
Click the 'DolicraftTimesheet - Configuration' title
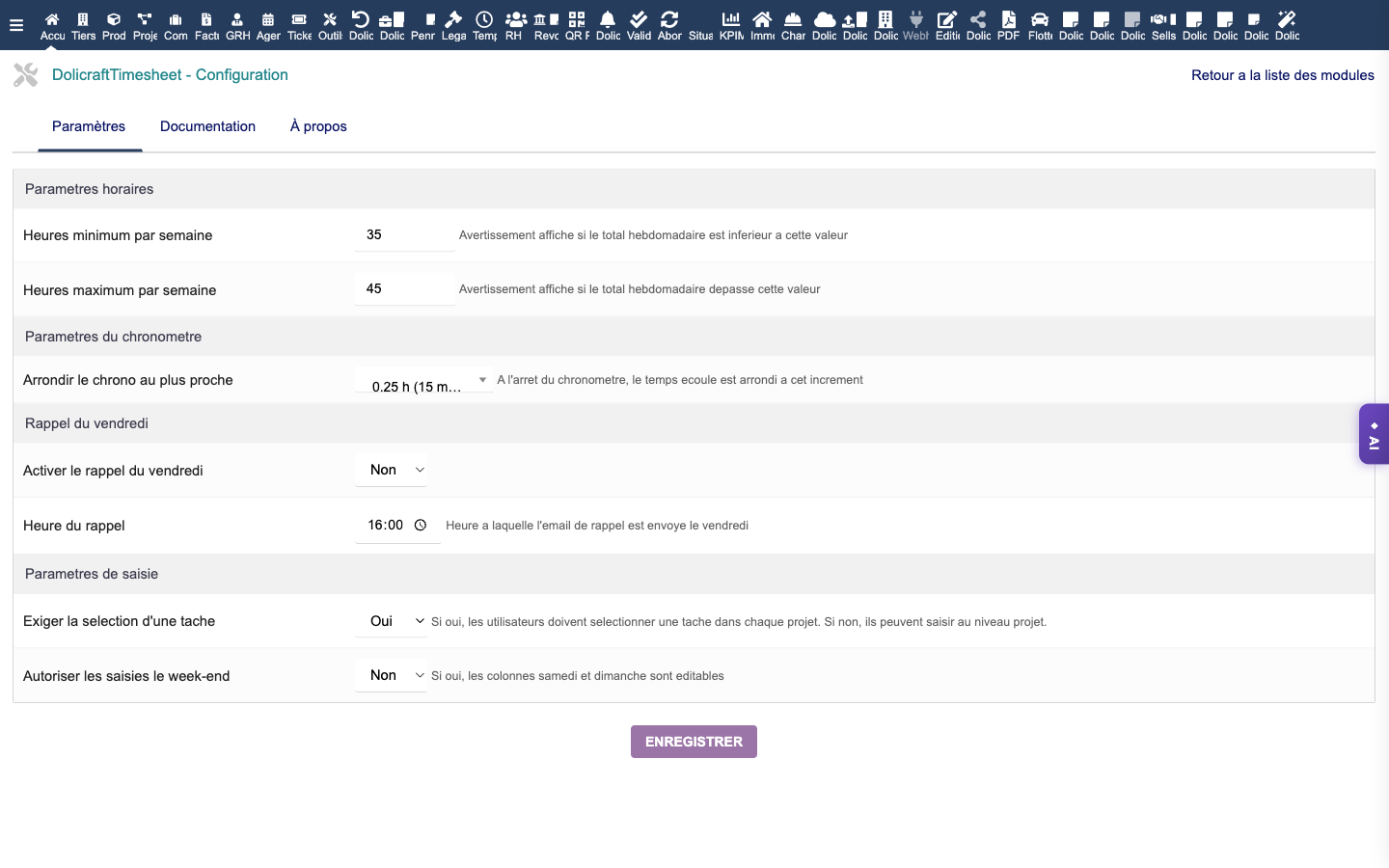click(x=170, y=75)
